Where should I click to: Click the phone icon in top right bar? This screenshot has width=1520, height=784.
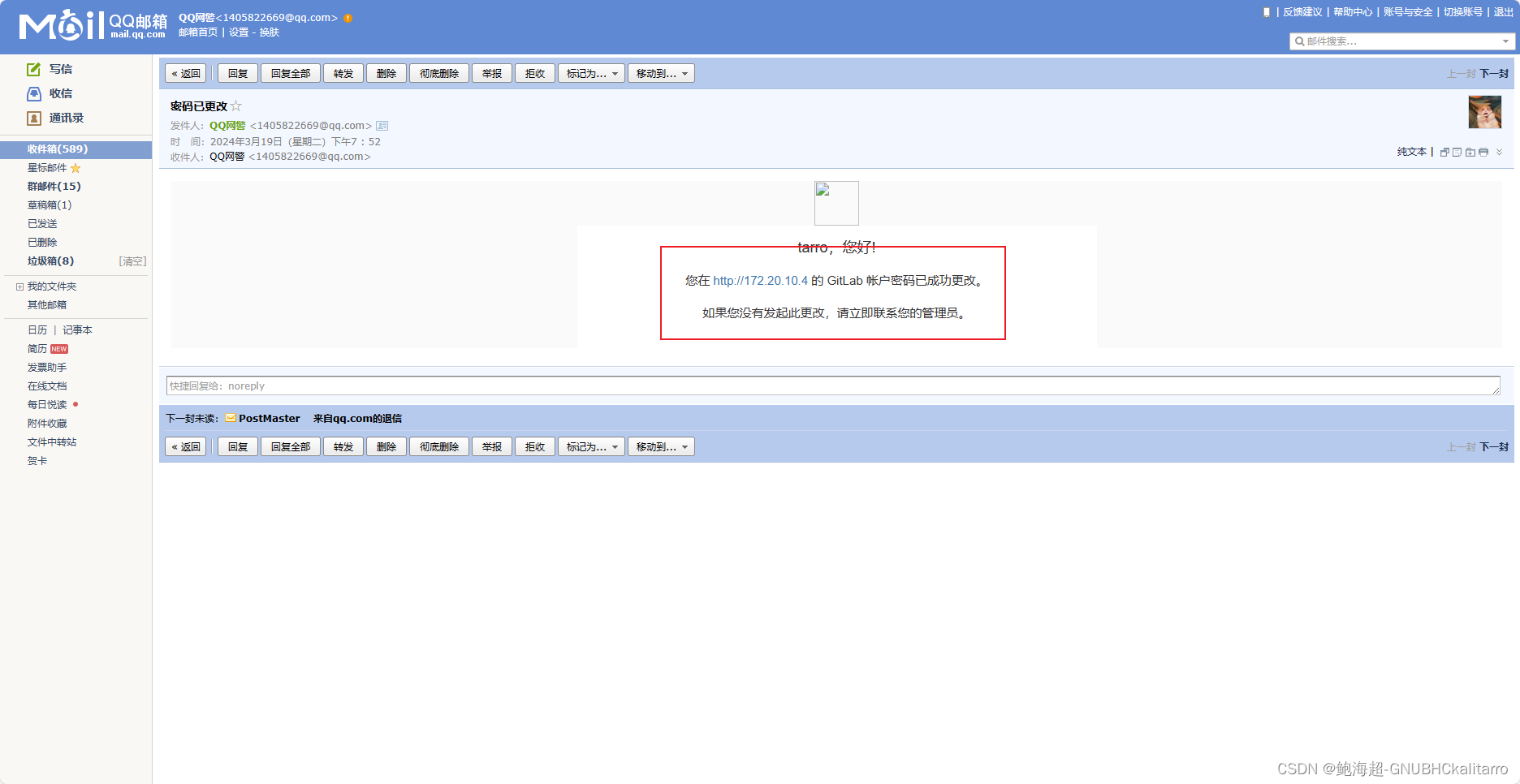click(1266, 12)
